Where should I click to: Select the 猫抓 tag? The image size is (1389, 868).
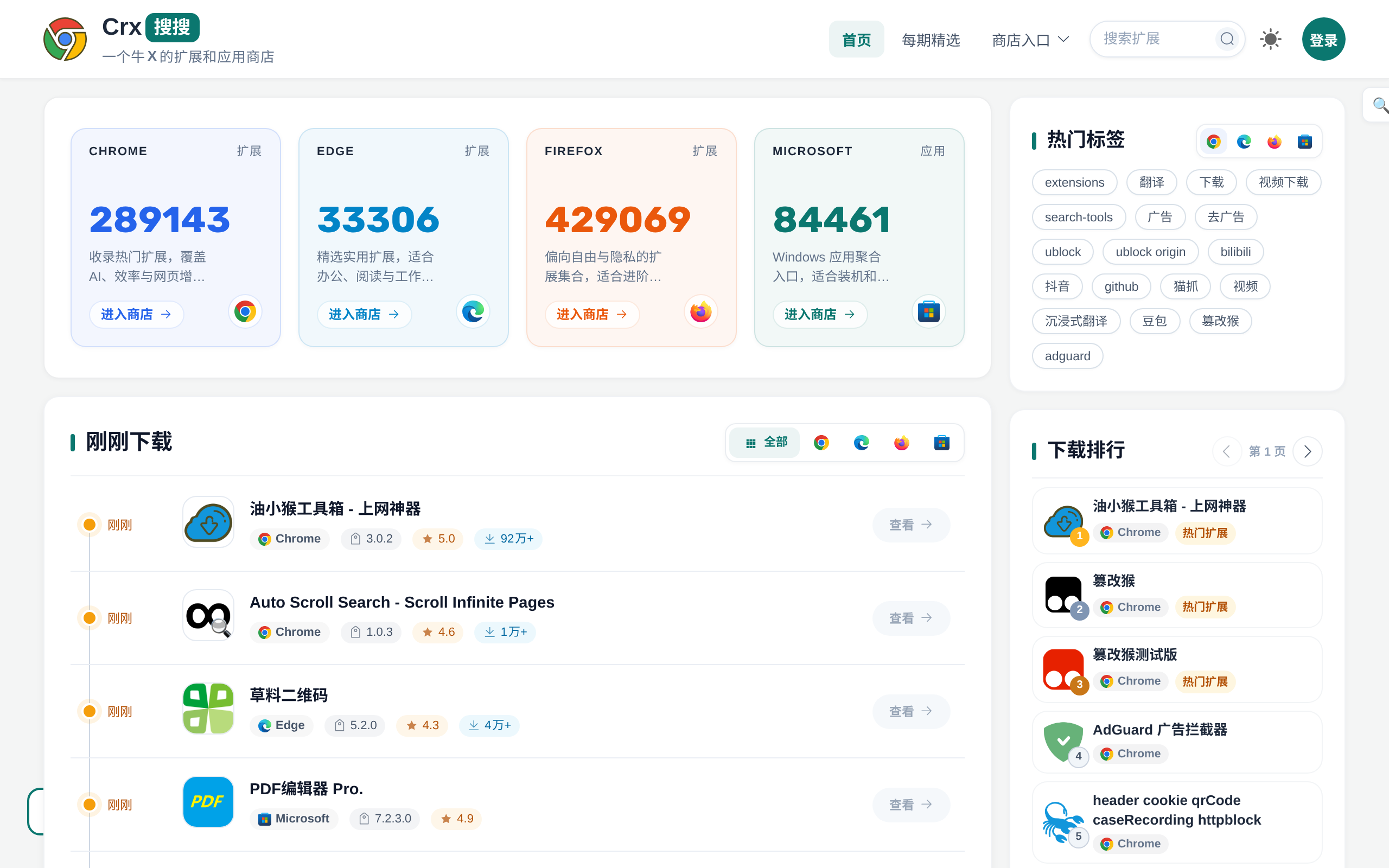point(1185,286)
